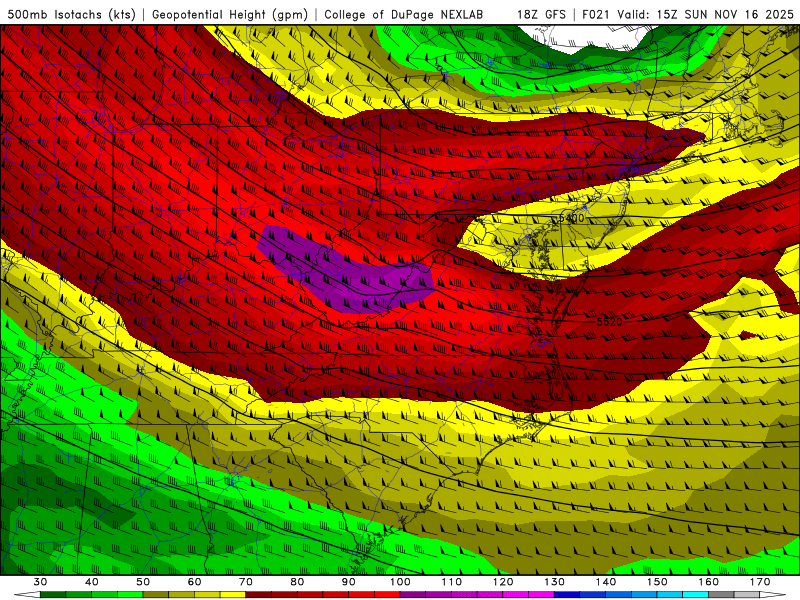The image size is (800, 600).
Task: Click the magenta swatch ending at 130
Action: pyautogui.click(x=541, y=594)
